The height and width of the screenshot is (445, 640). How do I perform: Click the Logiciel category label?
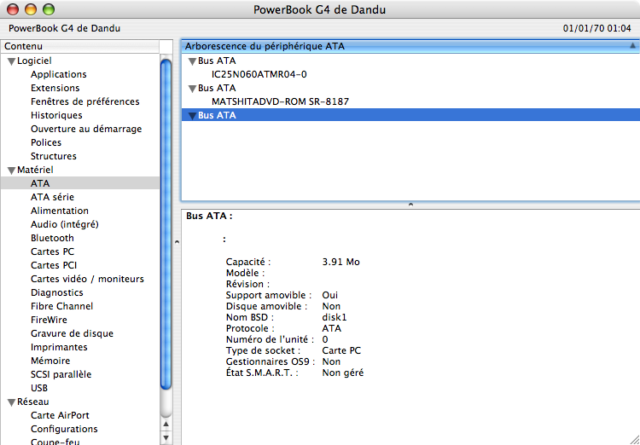pyautogui.click(x=34, y=61)
